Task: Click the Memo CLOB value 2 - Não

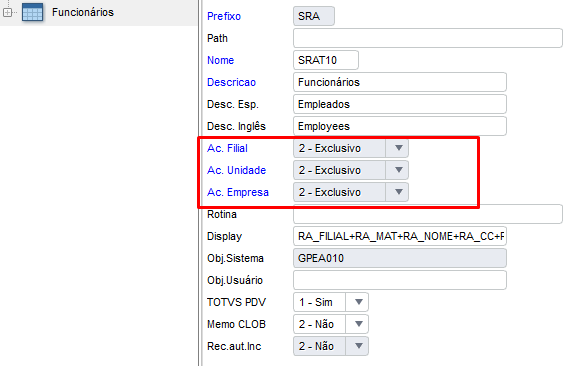Action: [x=316, y=324]
